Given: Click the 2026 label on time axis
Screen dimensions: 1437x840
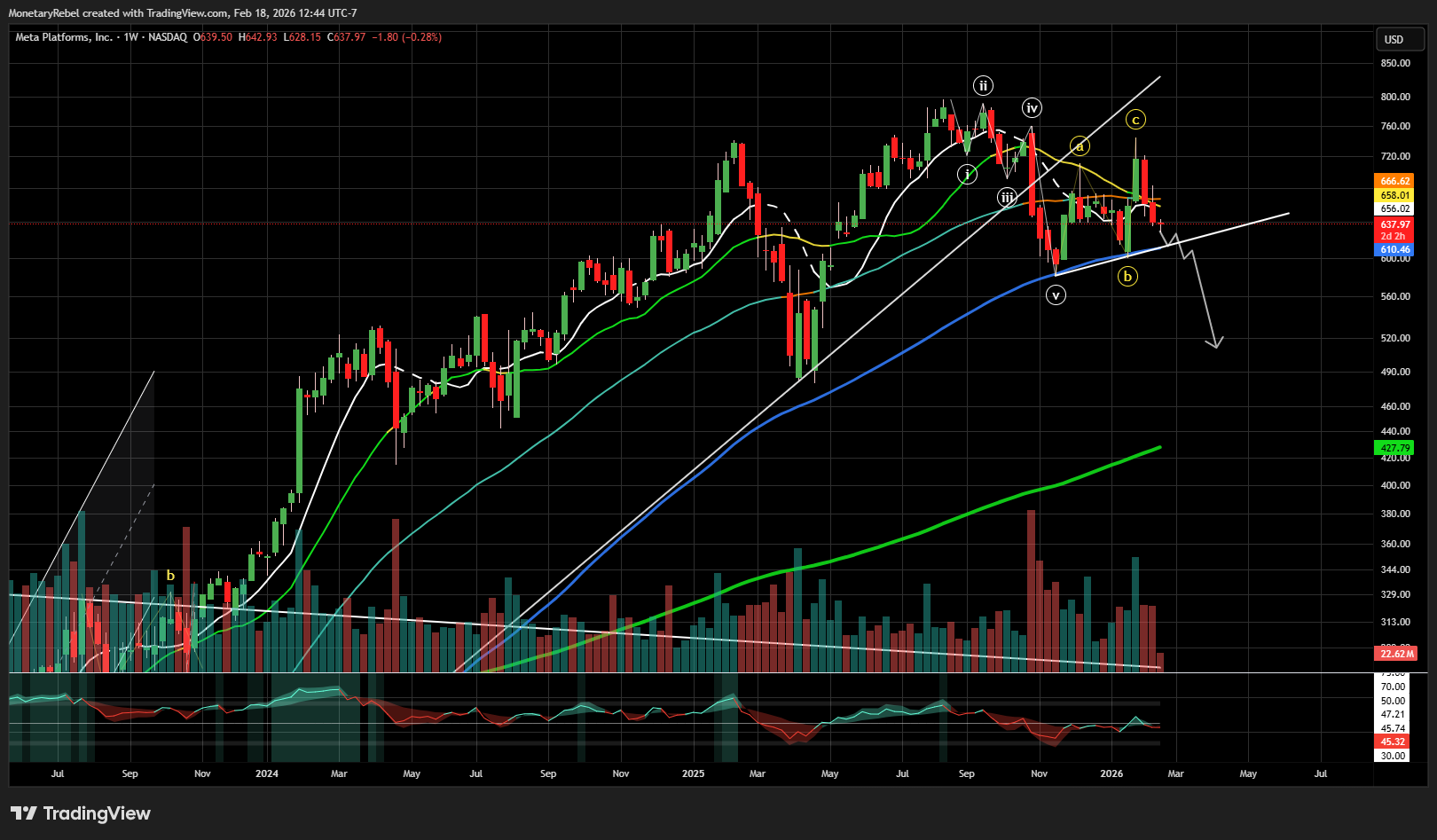Looking at the screenshot, I should (1111, 773).
